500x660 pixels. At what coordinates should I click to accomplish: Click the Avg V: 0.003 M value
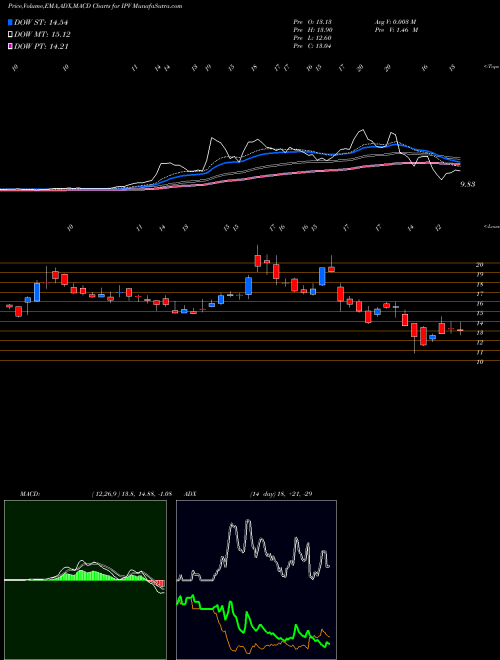coord(395,22)
